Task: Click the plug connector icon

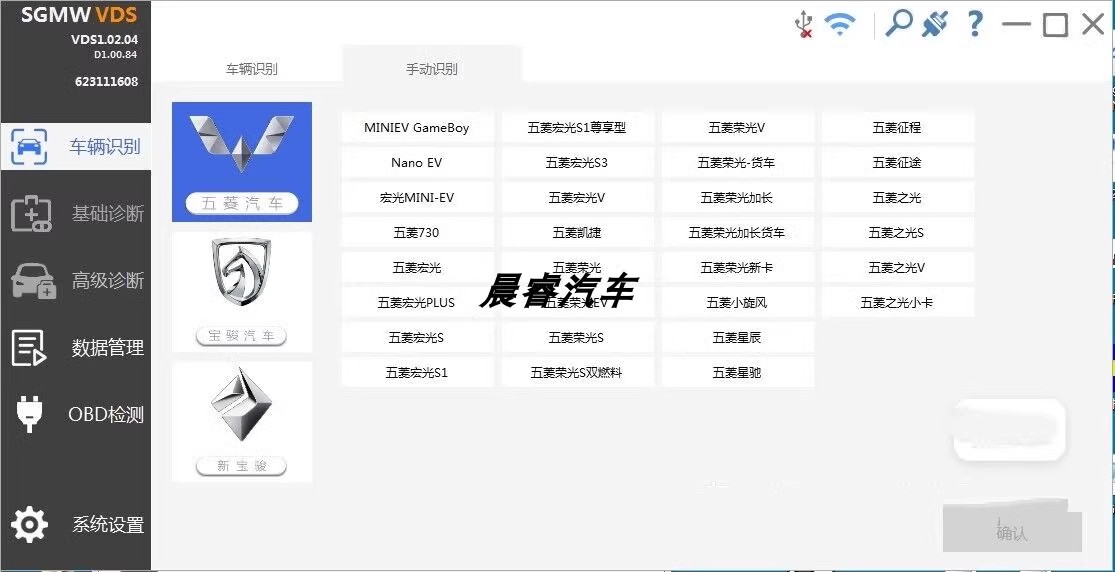Action: tap(935, 24)
